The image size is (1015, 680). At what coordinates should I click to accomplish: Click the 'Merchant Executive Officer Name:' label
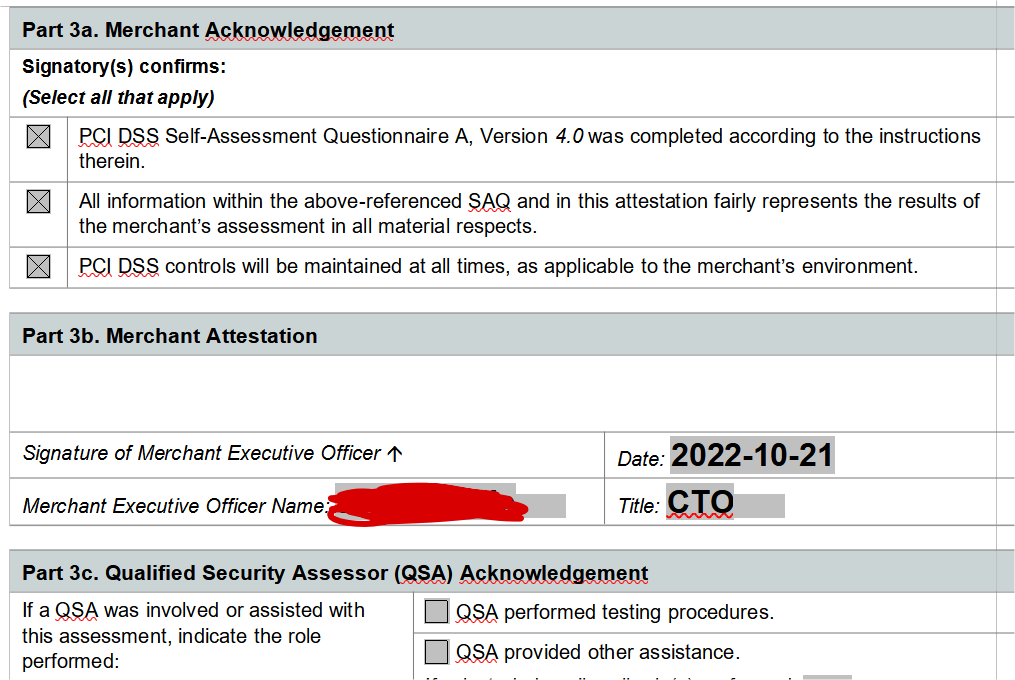175,507
